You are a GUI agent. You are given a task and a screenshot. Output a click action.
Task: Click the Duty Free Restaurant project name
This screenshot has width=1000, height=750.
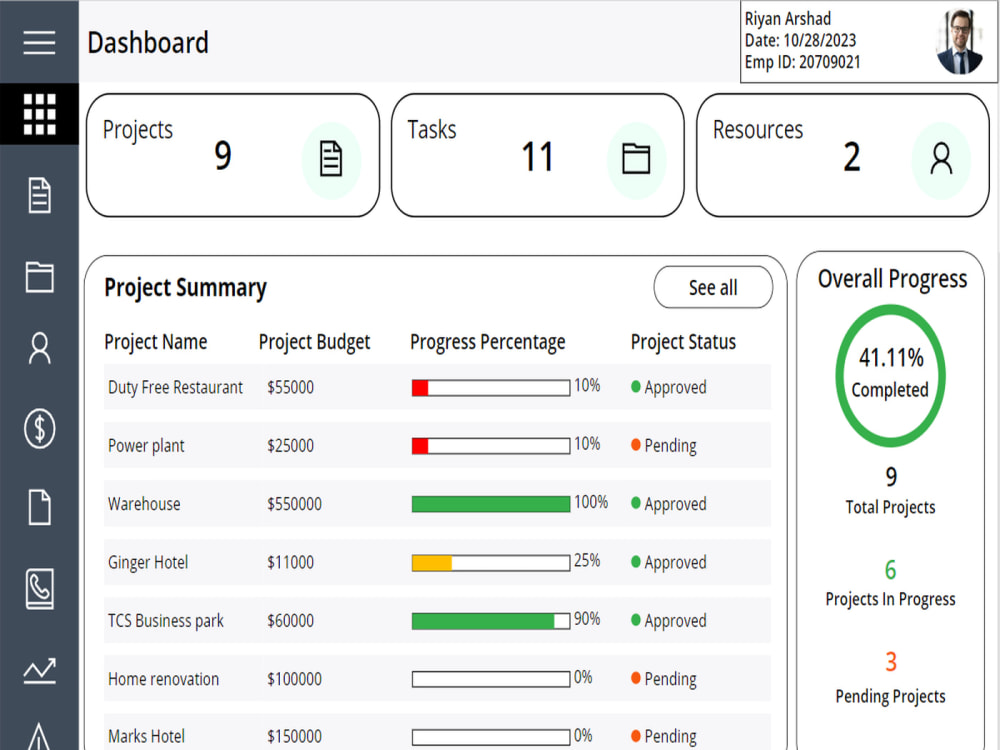tap(176, 387)
